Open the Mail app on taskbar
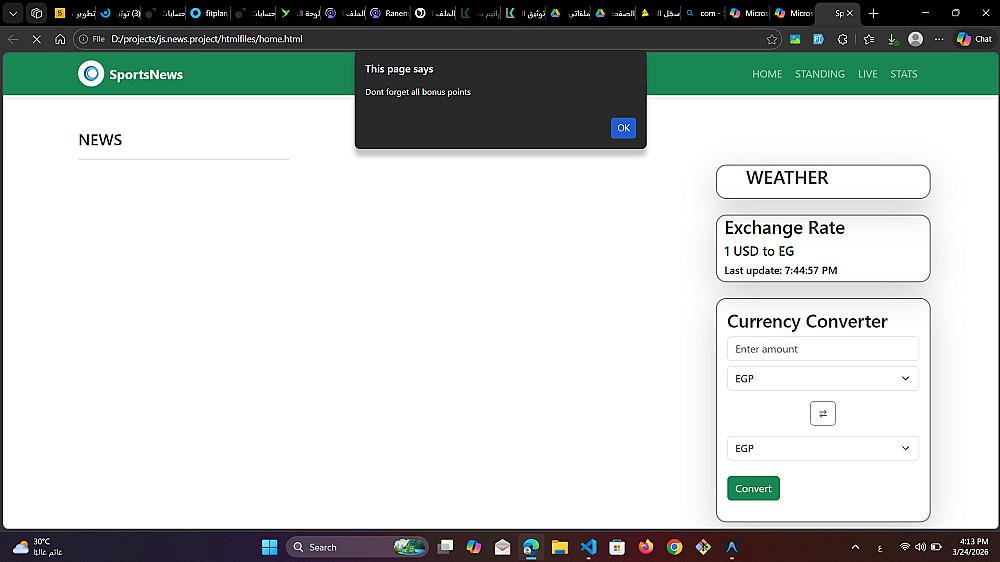The image size is (1000, 562). point(503,547)
